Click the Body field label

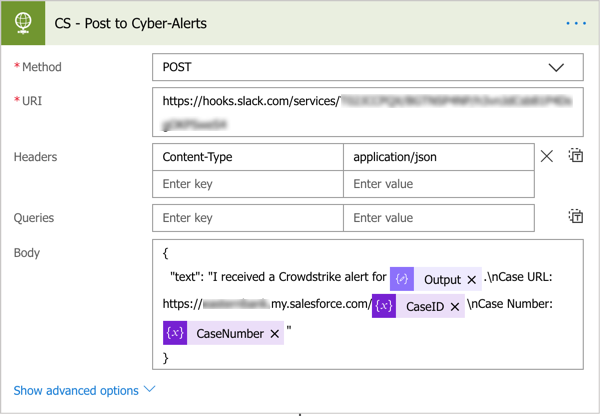click(x=27, y=253)
